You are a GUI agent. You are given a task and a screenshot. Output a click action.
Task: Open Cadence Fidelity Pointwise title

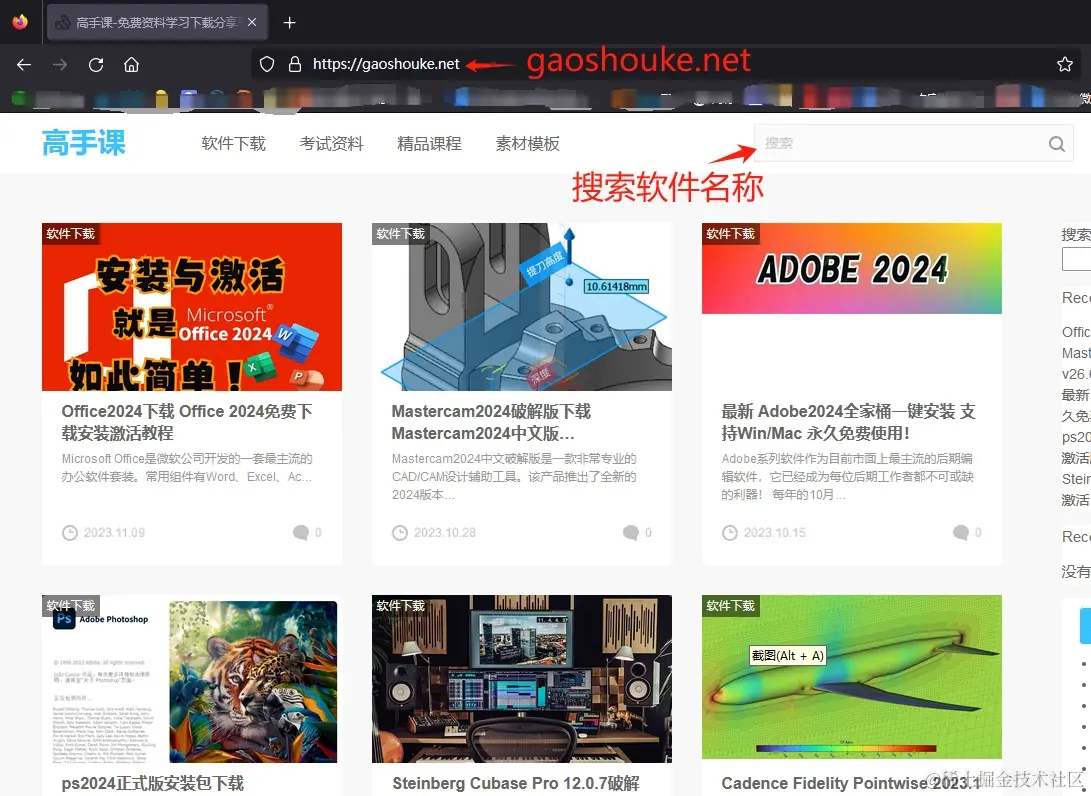click(852, 783)
